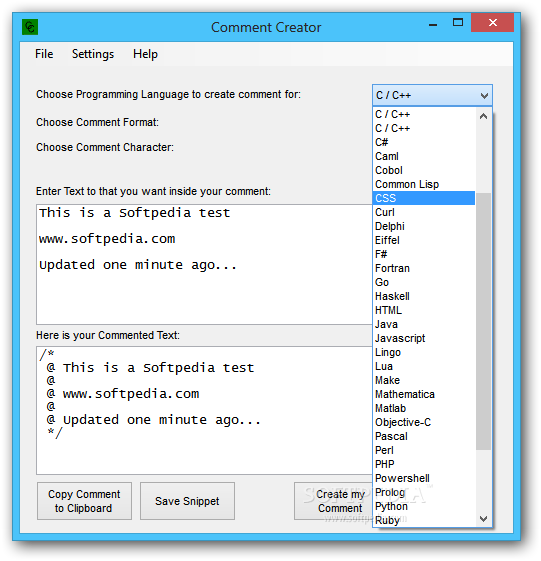Pick Make from the language list
Viewport: 541px width, 561px height.
click(424, 380)
